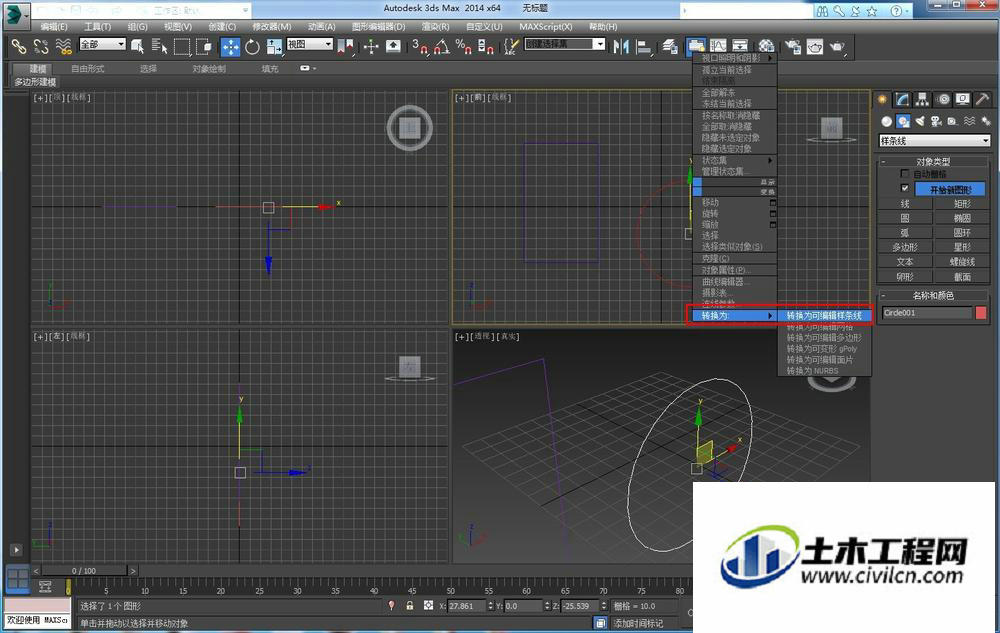
Task: Expand the 状态集 submenu
Action: coord(735,160)
